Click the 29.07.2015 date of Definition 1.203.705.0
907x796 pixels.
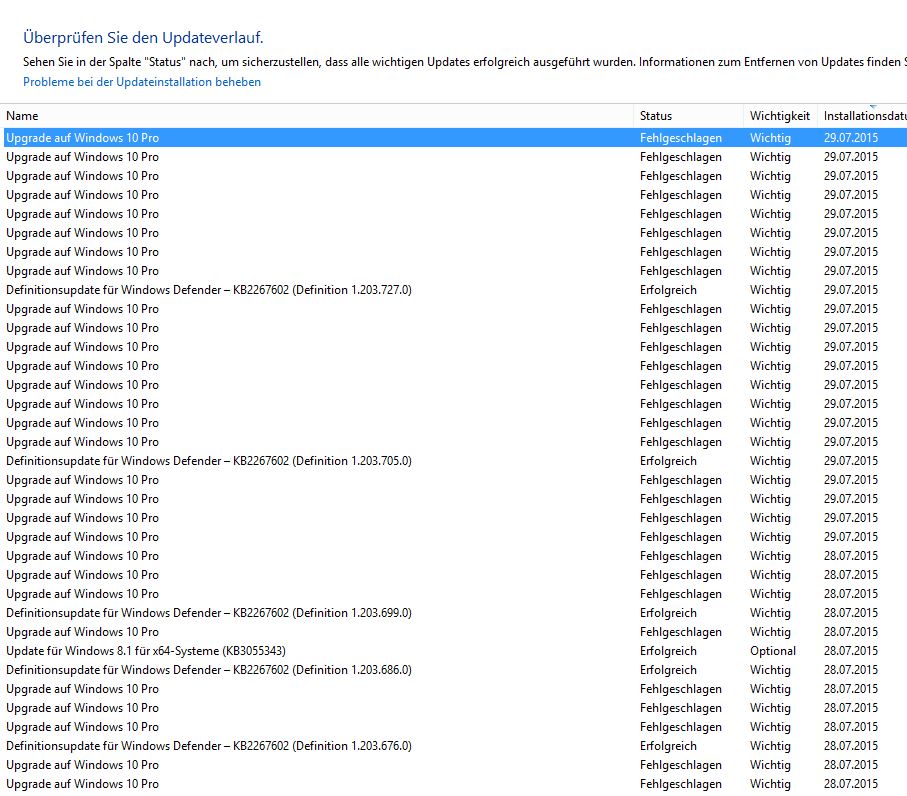click(x=851, y=461)
